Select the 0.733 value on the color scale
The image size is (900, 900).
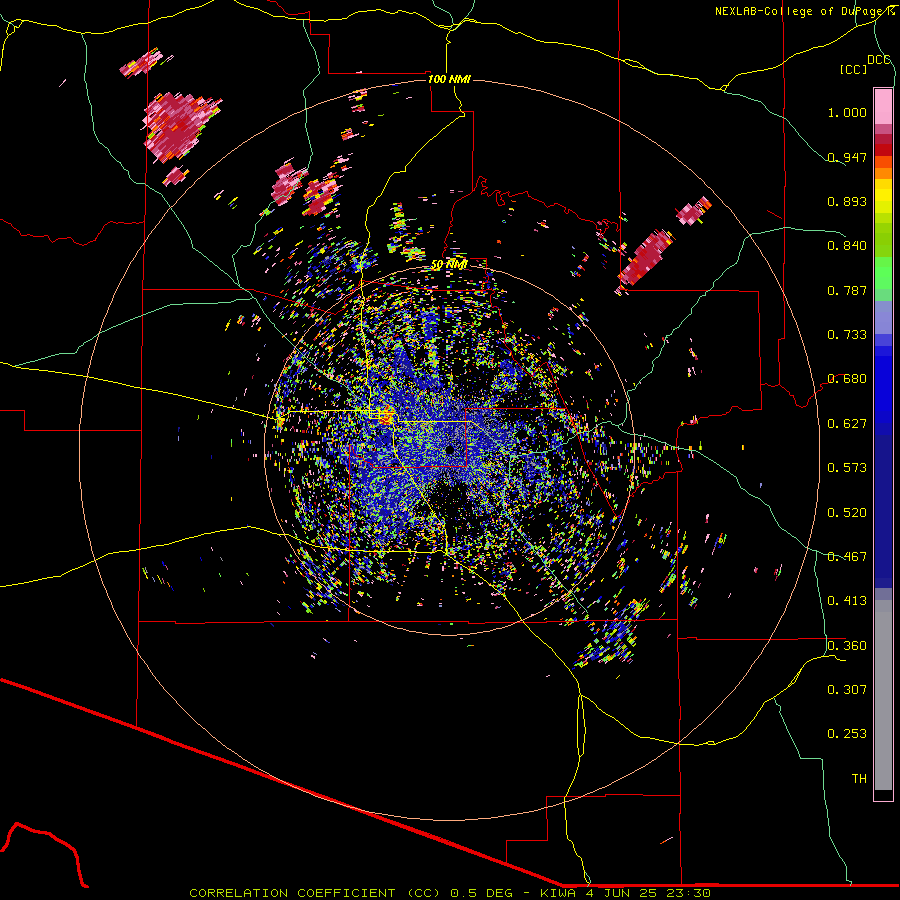point(847,335)
